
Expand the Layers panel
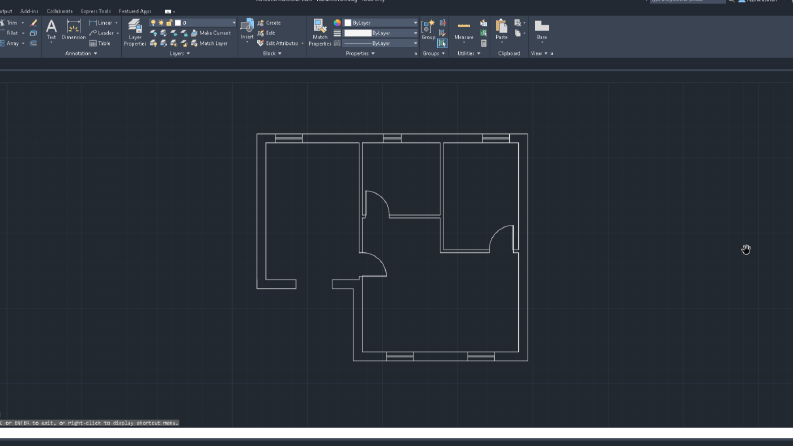click(180, 53)
